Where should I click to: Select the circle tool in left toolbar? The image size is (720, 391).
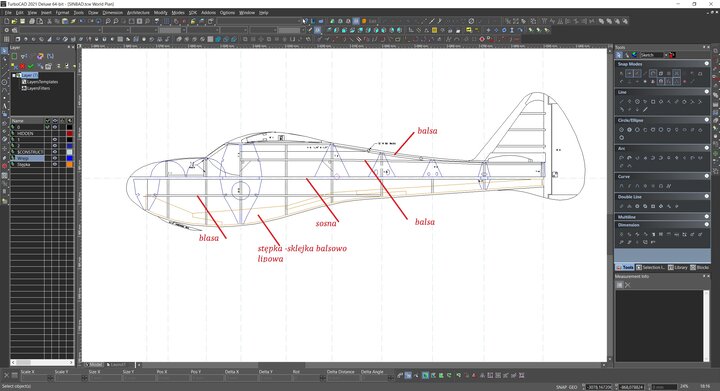[4, 82]
